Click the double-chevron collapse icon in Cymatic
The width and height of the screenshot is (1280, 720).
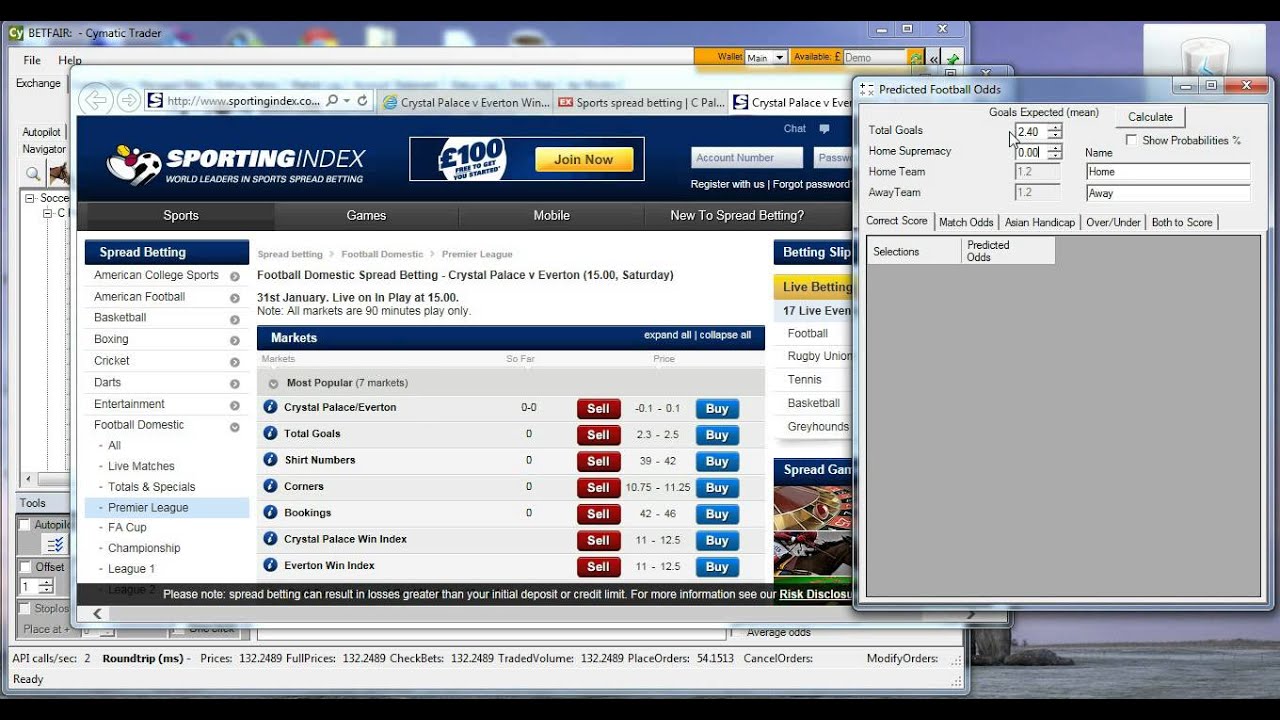(x=934, y=58)
